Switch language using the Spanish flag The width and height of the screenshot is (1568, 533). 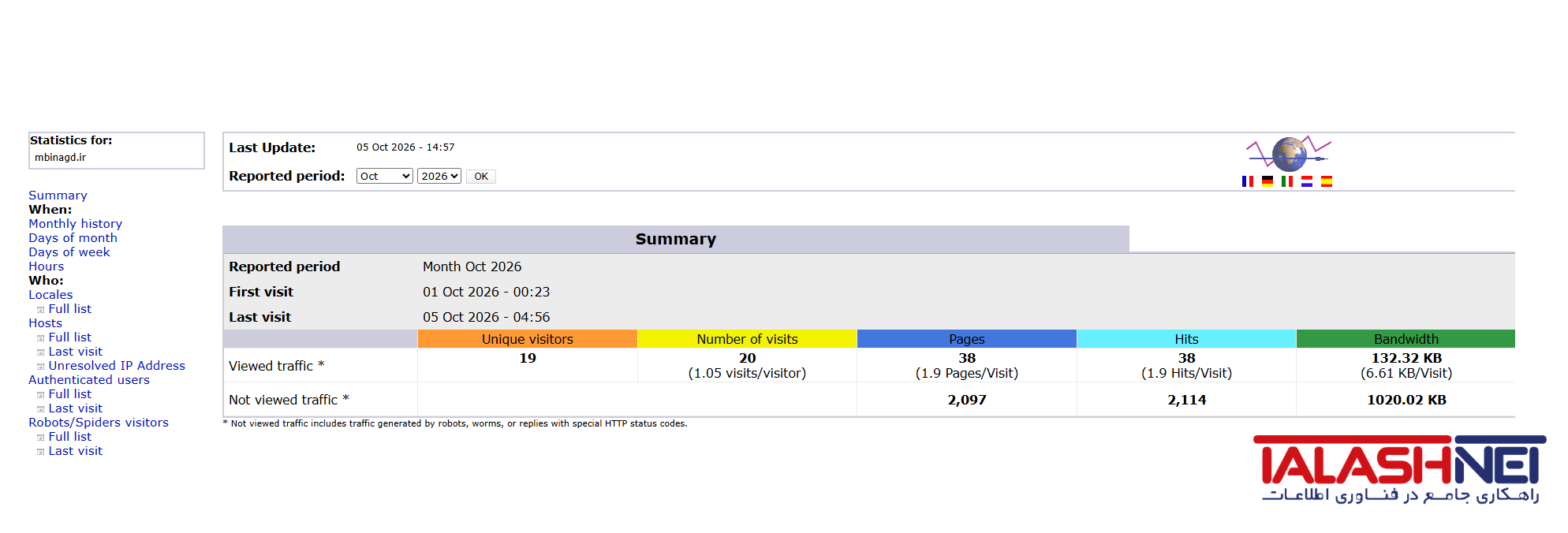[1327, 181]
